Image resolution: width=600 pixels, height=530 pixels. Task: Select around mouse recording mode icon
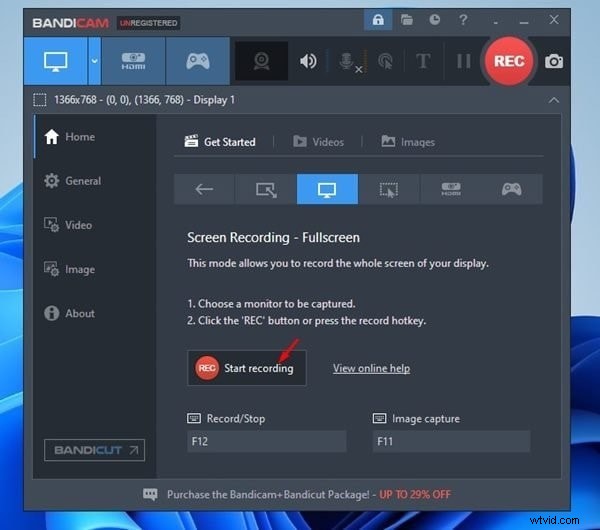pyautogui.click(x=389, y=189)
